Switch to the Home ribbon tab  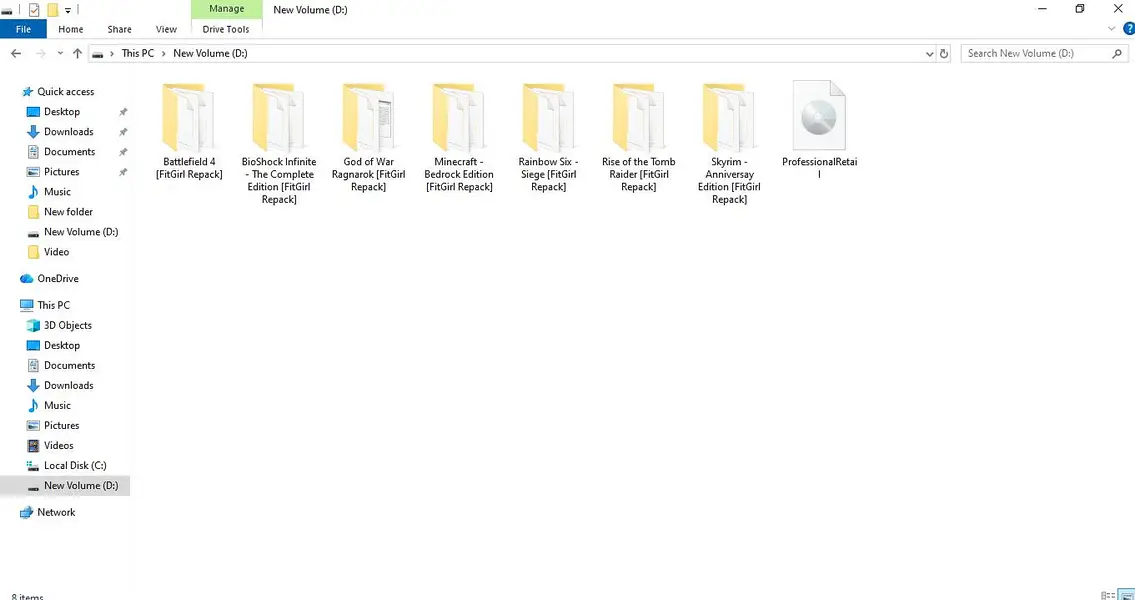tap(71, 30)
